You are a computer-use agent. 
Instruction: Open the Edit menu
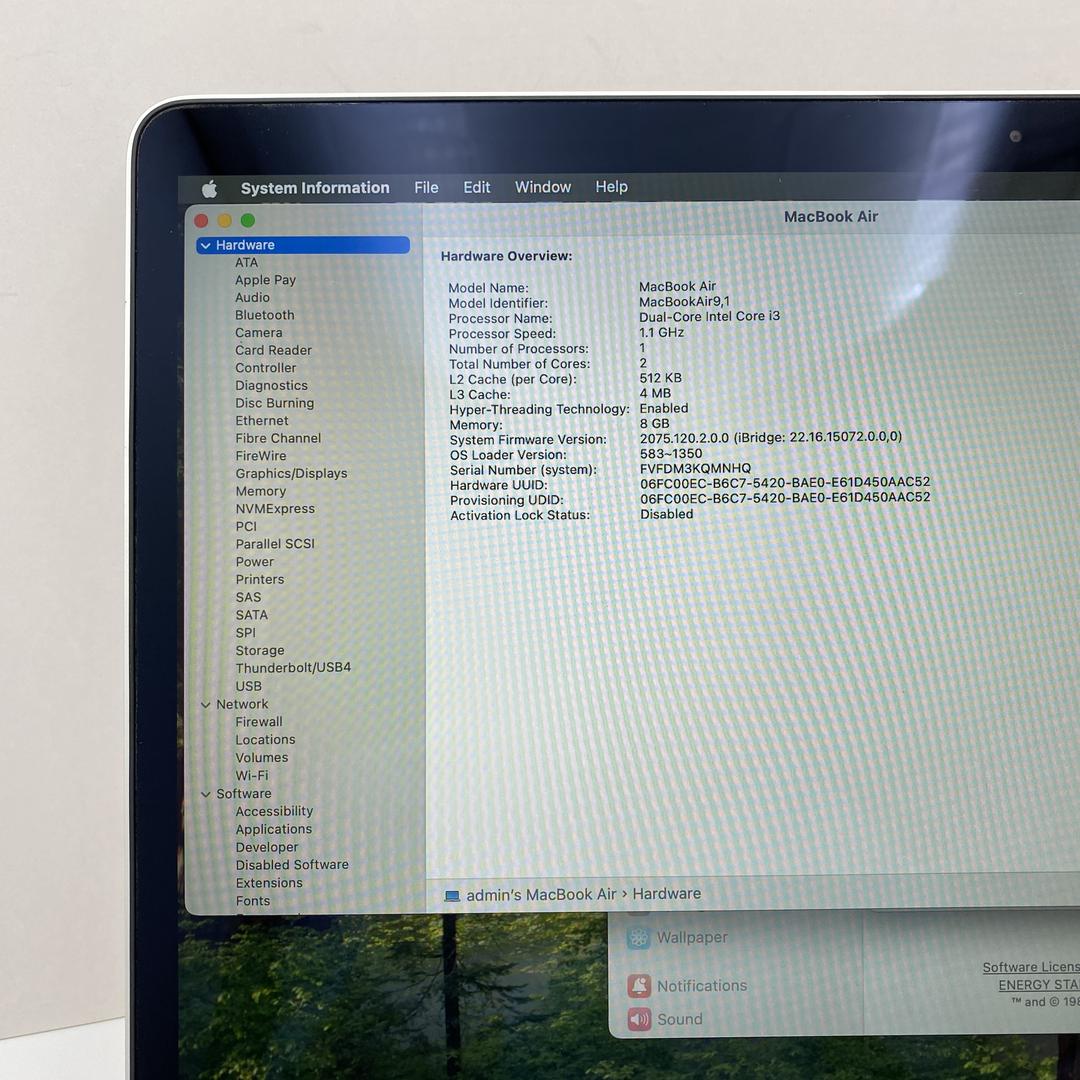[477, 187]
